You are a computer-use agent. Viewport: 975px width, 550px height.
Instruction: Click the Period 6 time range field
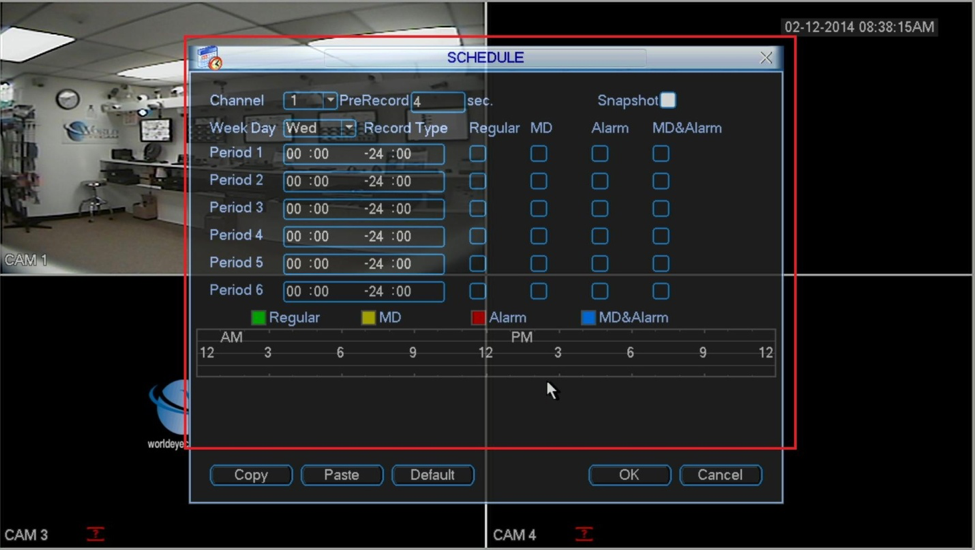pyautogui.click(x=364, y=291)
